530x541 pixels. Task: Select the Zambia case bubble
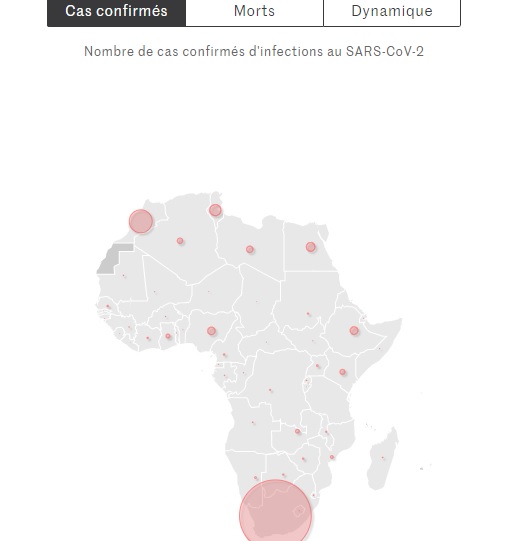[x=297, y=431]
